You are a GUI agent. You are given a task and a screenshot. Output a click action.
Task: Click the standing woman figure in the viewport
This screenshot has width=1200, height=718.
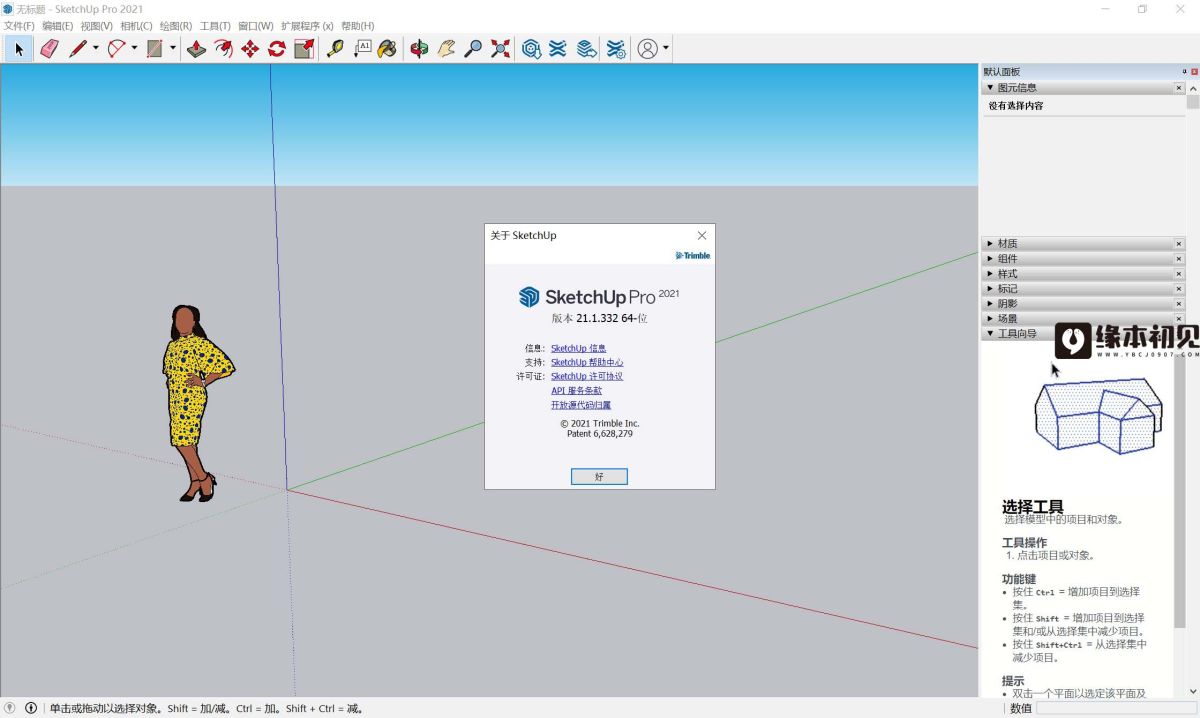197,403
